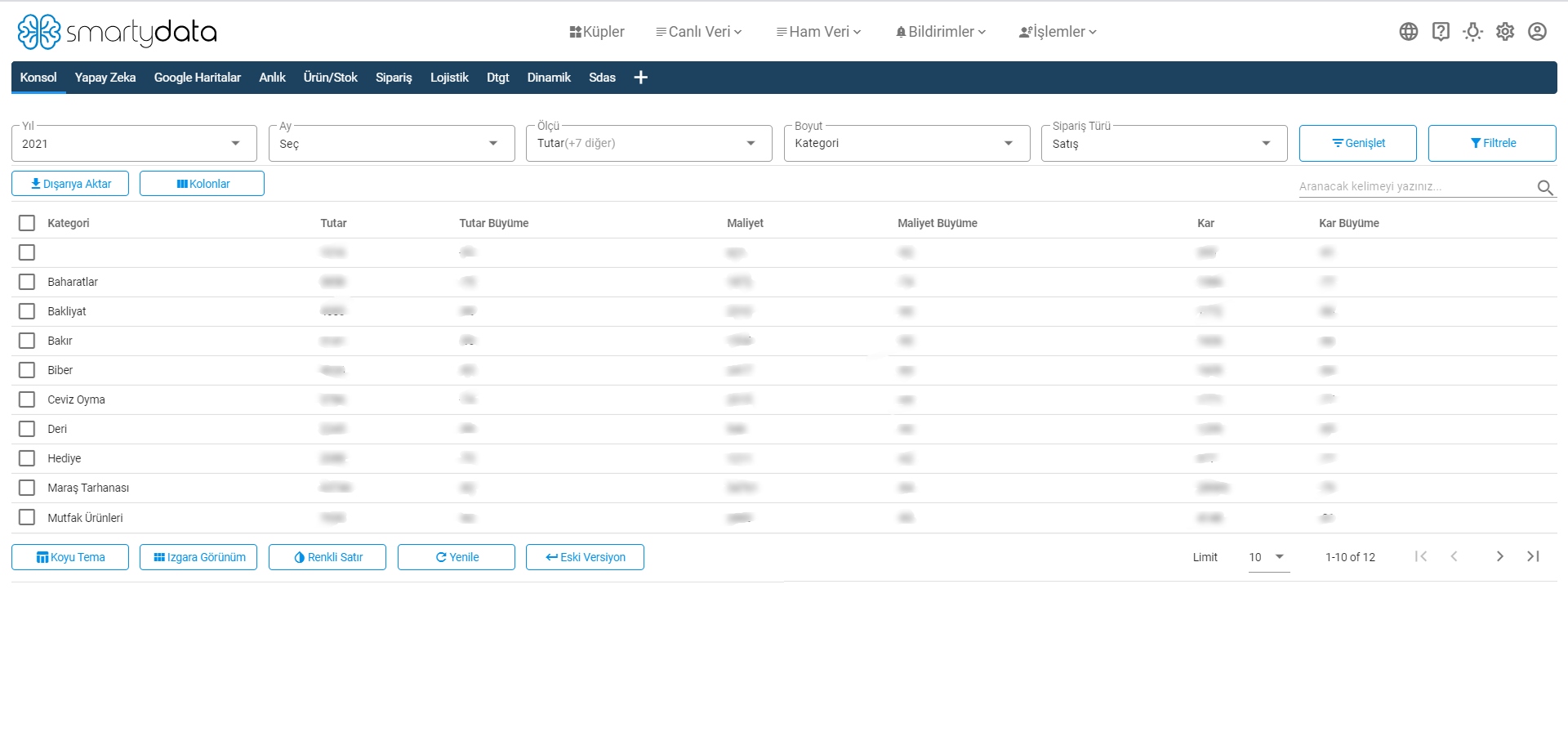Check the Deri row checkbox

(27, 429)
